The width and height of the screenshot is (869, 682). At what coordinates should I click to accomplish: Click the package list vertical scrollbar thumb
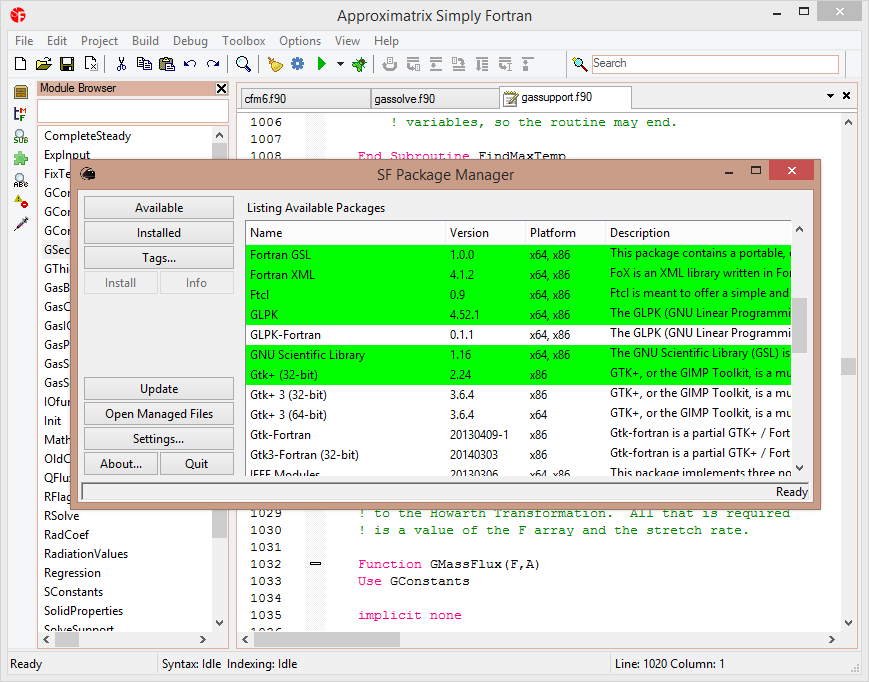click(799, 325)
